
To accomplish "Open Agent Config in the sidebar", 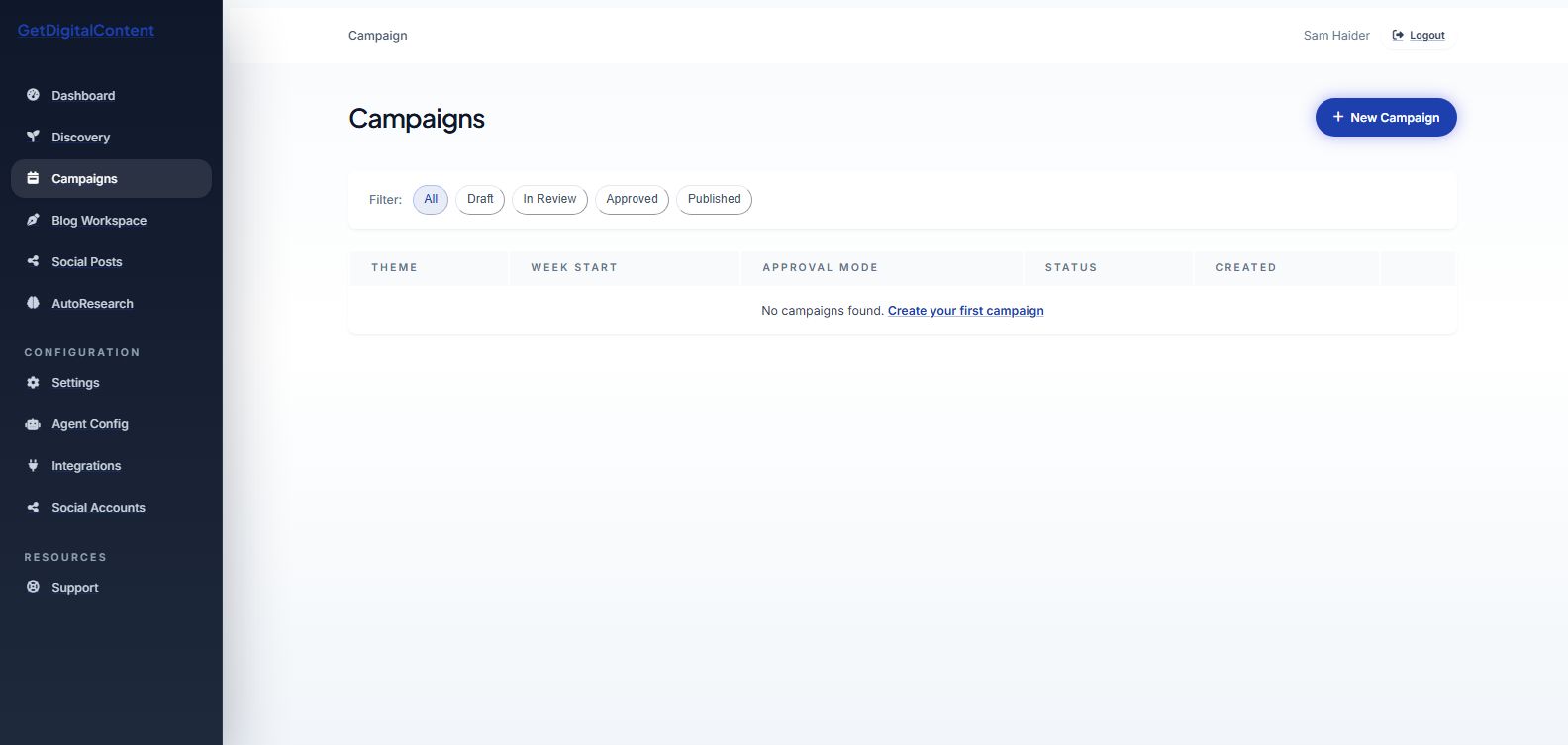I will coord(111,423).
